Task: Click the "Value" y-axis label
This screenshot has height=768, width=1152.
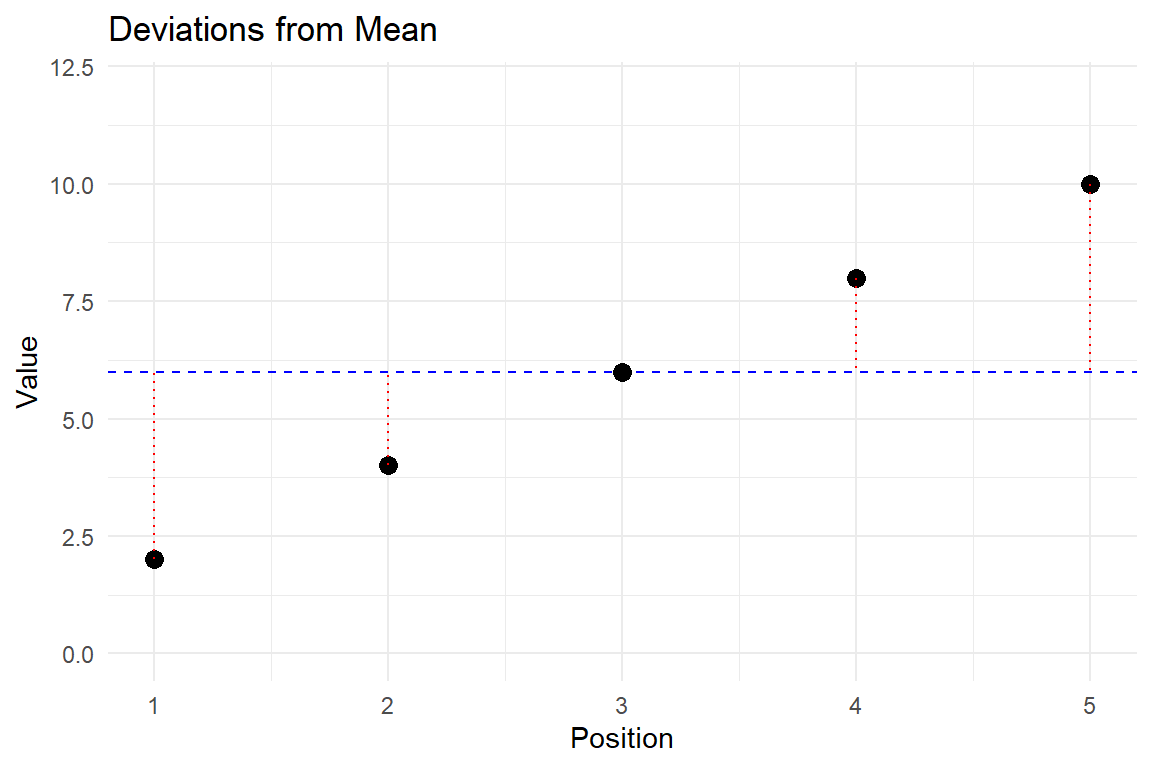Action: [x=28, y=371]
